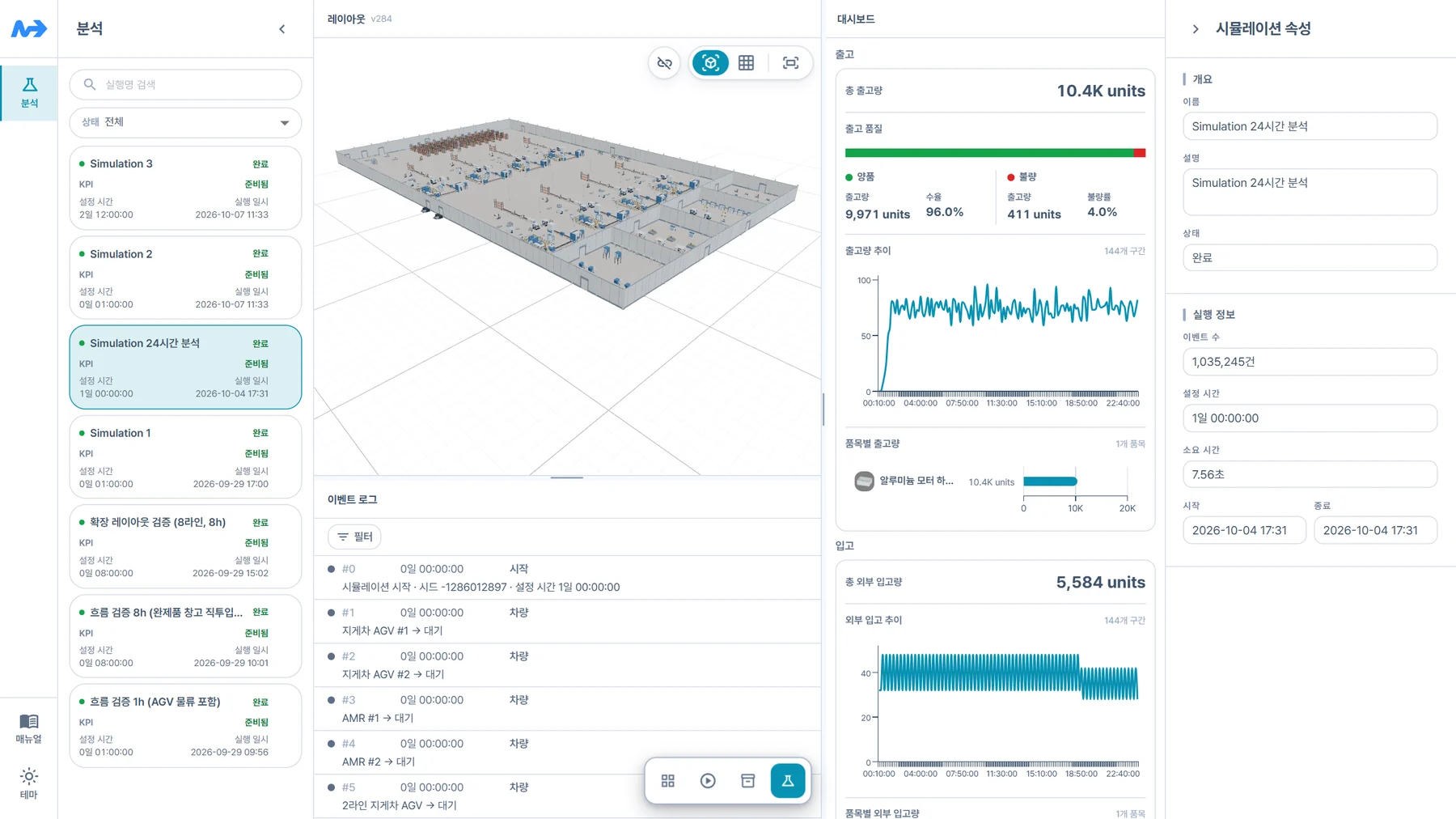Click the 외부 입고 추이 chart
The image size is (1456, 819).
pos(1001,711)
